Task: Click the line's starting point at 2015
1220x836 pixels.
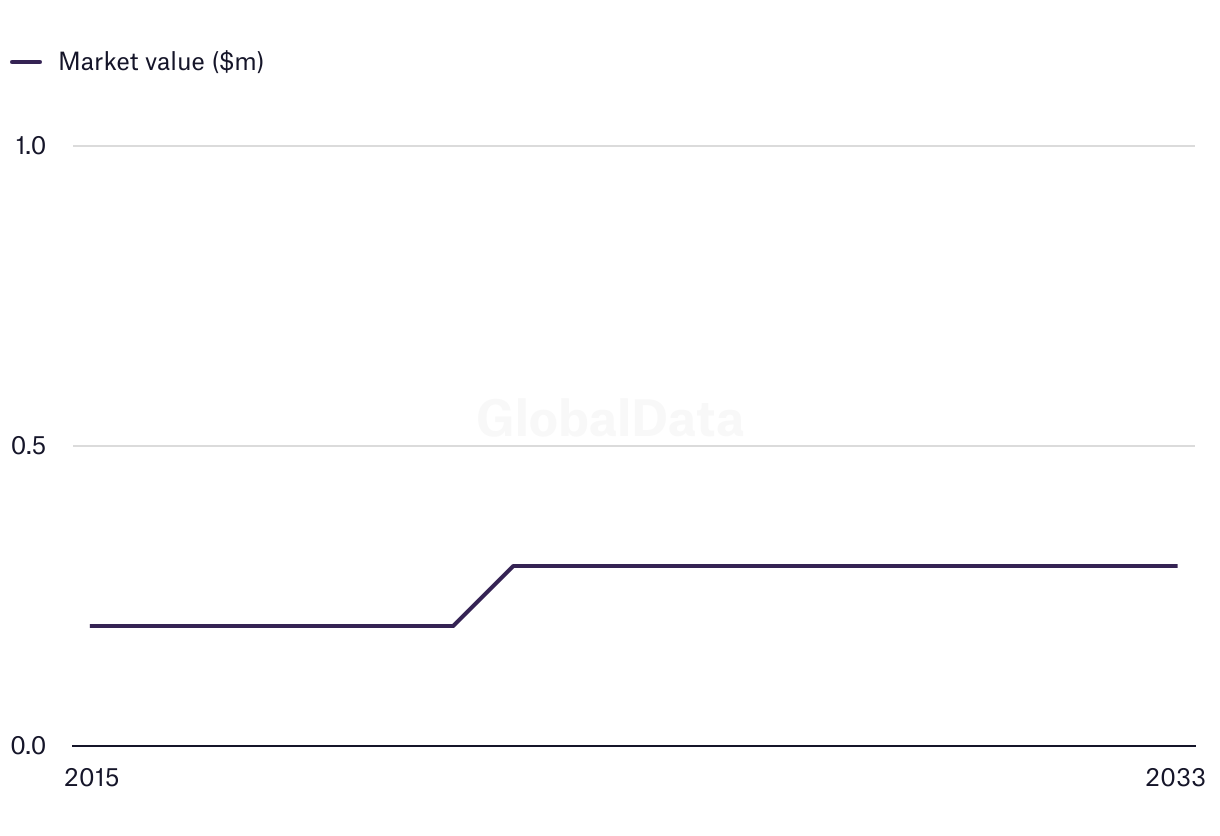Action: [x=92, y=626]
